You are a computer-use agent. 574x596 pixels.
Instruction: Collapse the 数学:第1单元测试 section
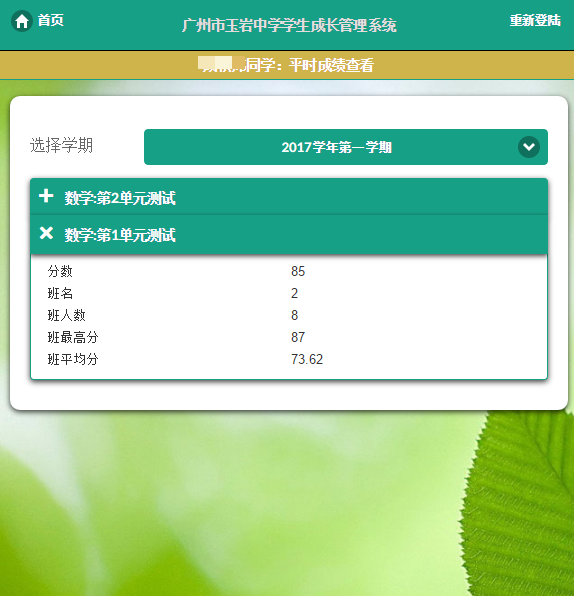[289, 234]
